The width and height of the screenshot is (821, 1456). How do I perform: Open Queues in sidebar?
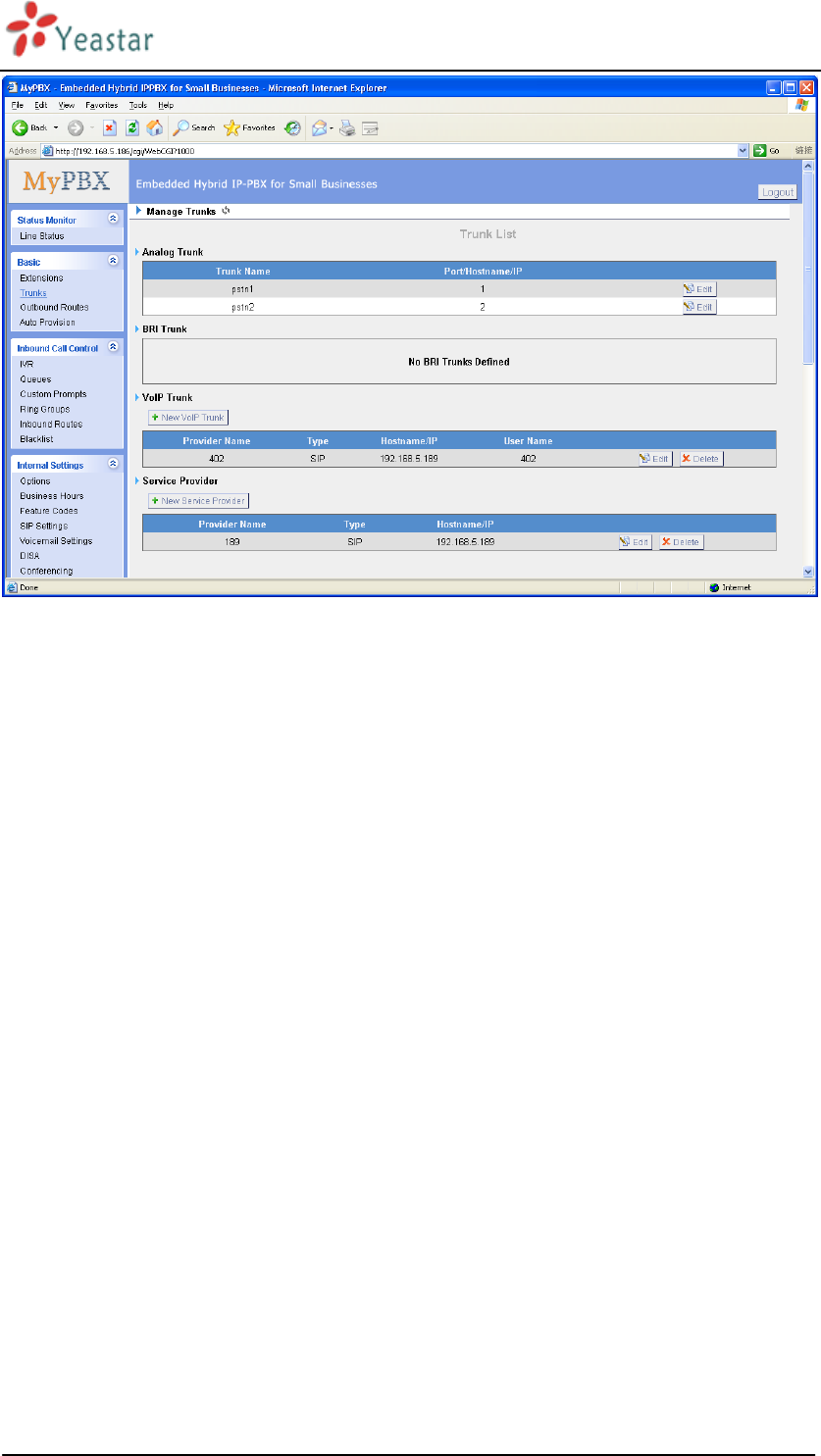(x=35, y=379)
